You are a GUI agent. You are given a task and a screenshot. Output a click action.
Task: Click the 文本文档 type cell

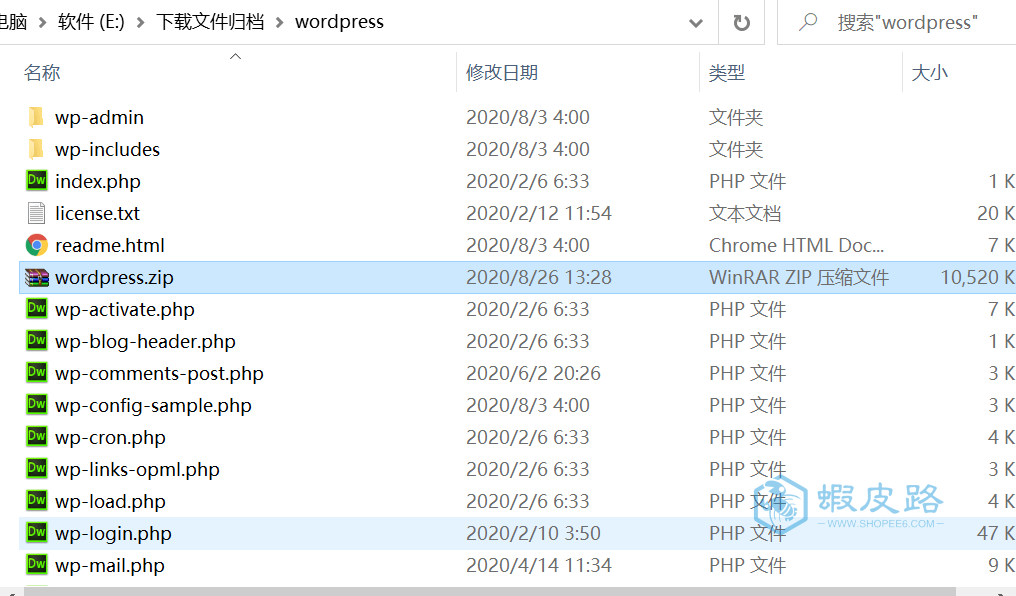click(x=745, y=213)
